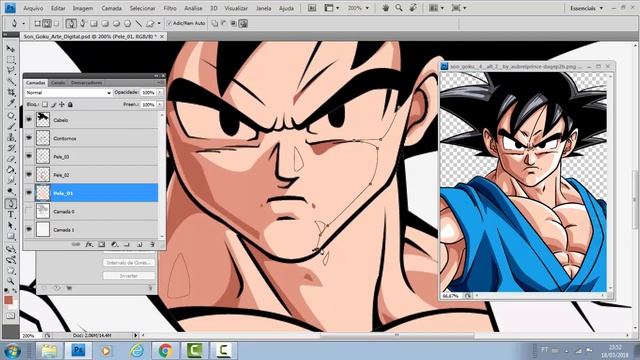This screenshot has height=360, width=640.
Task: Create a new adjustment layer icon
Action: [x=114, y=244]
